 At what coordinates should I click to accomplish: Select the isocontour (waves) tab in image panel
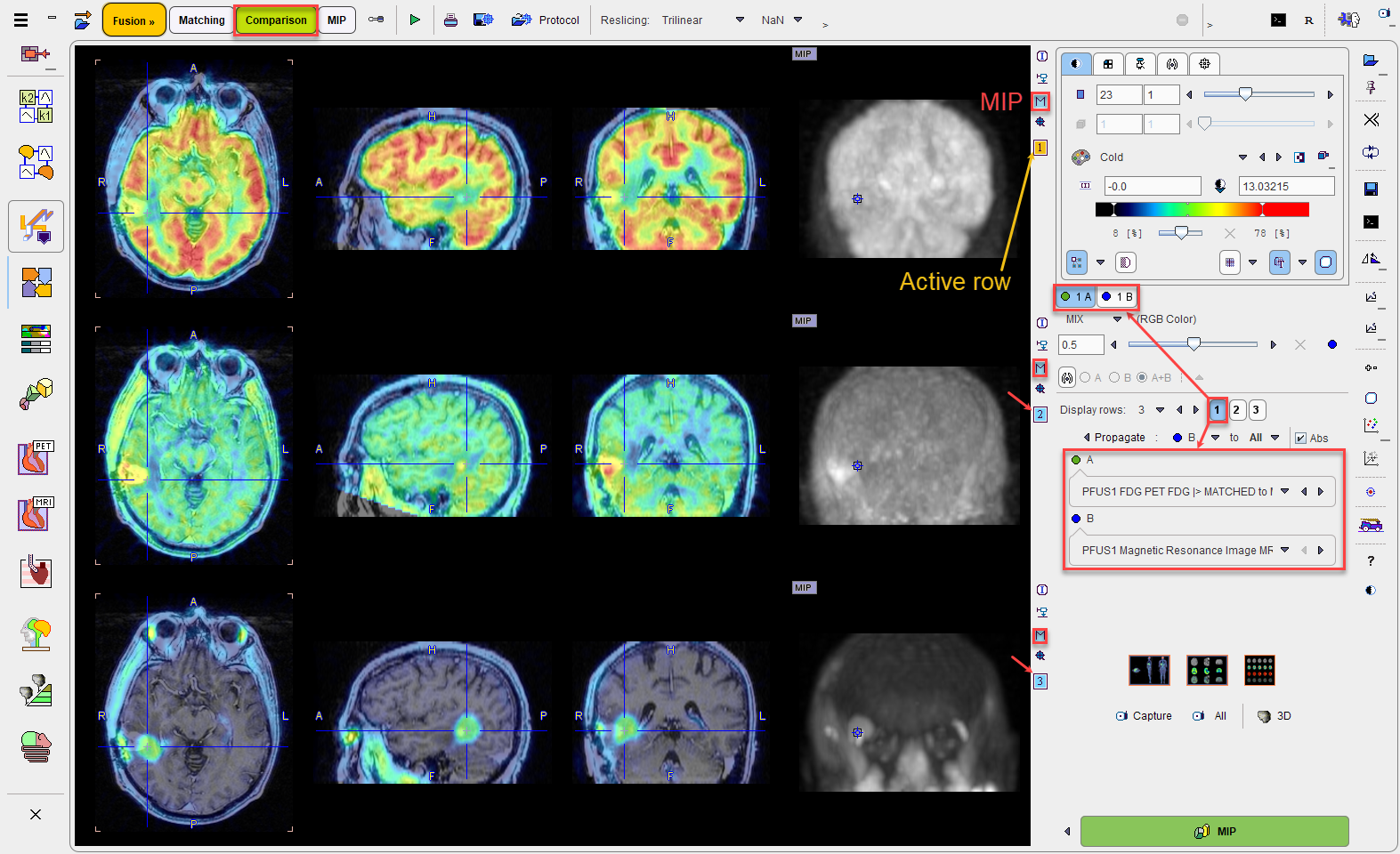1172,64
